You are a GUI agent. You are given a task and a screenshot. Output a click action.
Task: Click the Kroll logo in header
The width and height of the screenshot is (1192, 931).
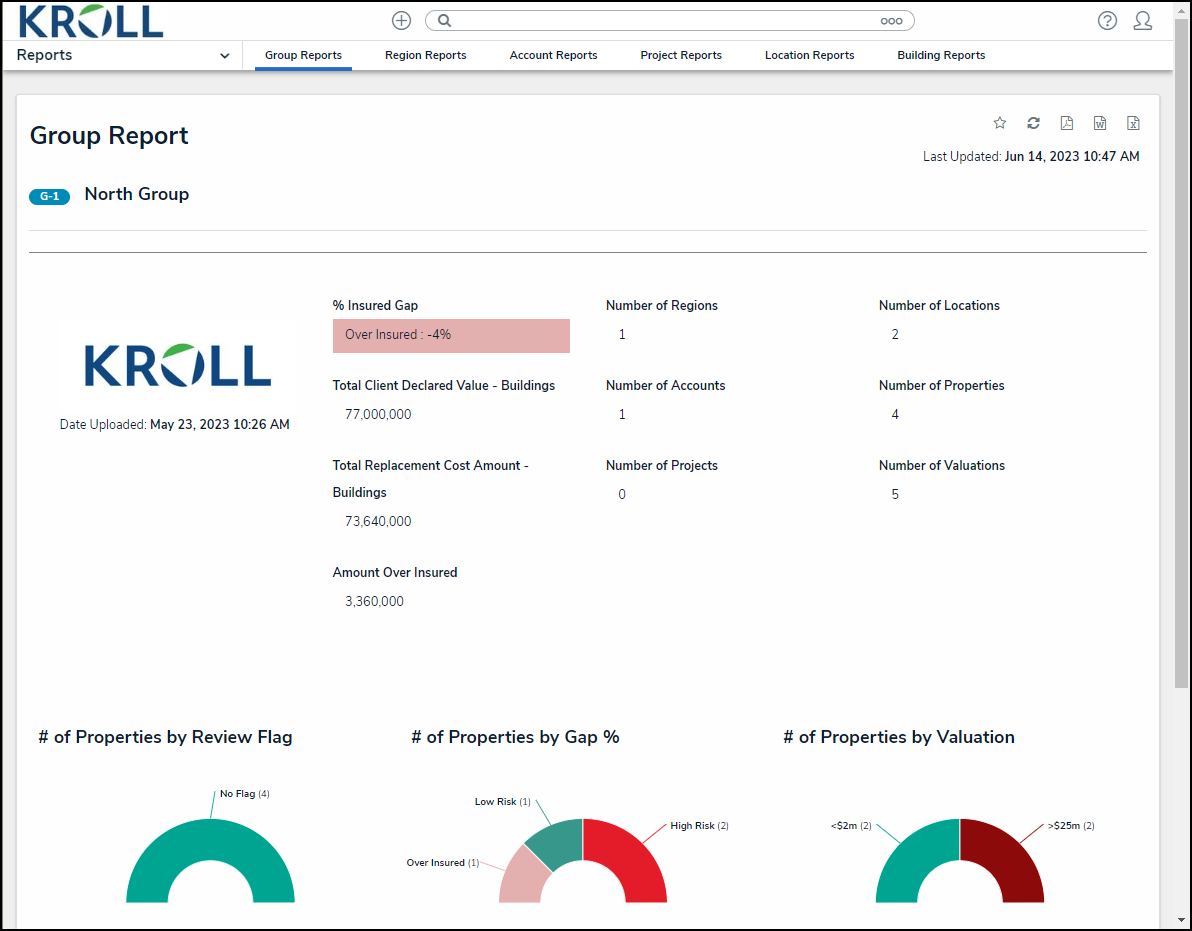[90, 21]
